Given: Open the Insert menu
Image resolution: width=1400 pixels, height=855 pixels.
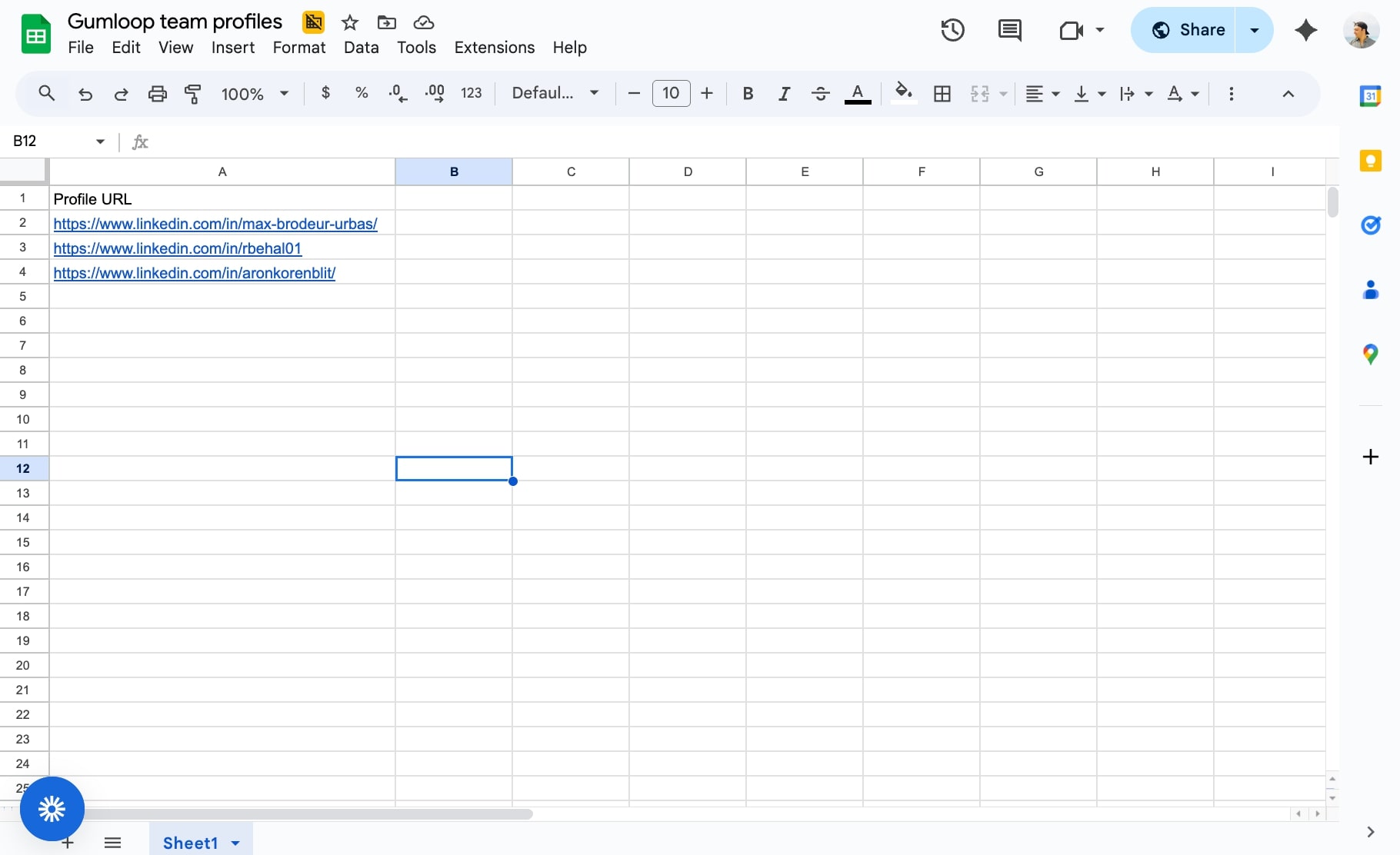Looking at the screenshot, I should click(x=232, y=48).
